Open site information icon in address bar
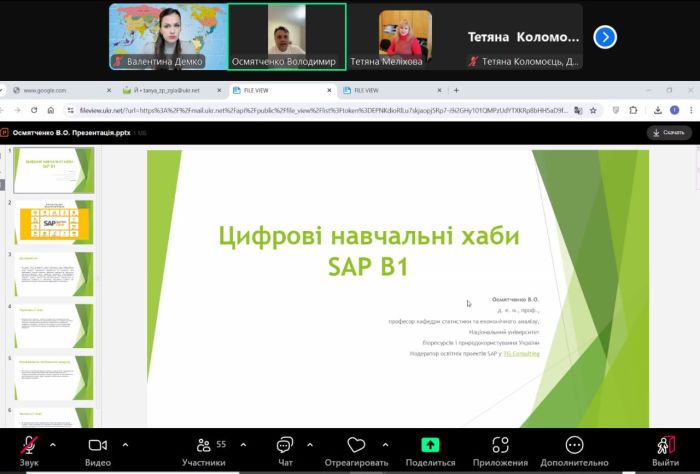Image resolution: width=700 pixels, height=474 pixels. tap(71, 110)
